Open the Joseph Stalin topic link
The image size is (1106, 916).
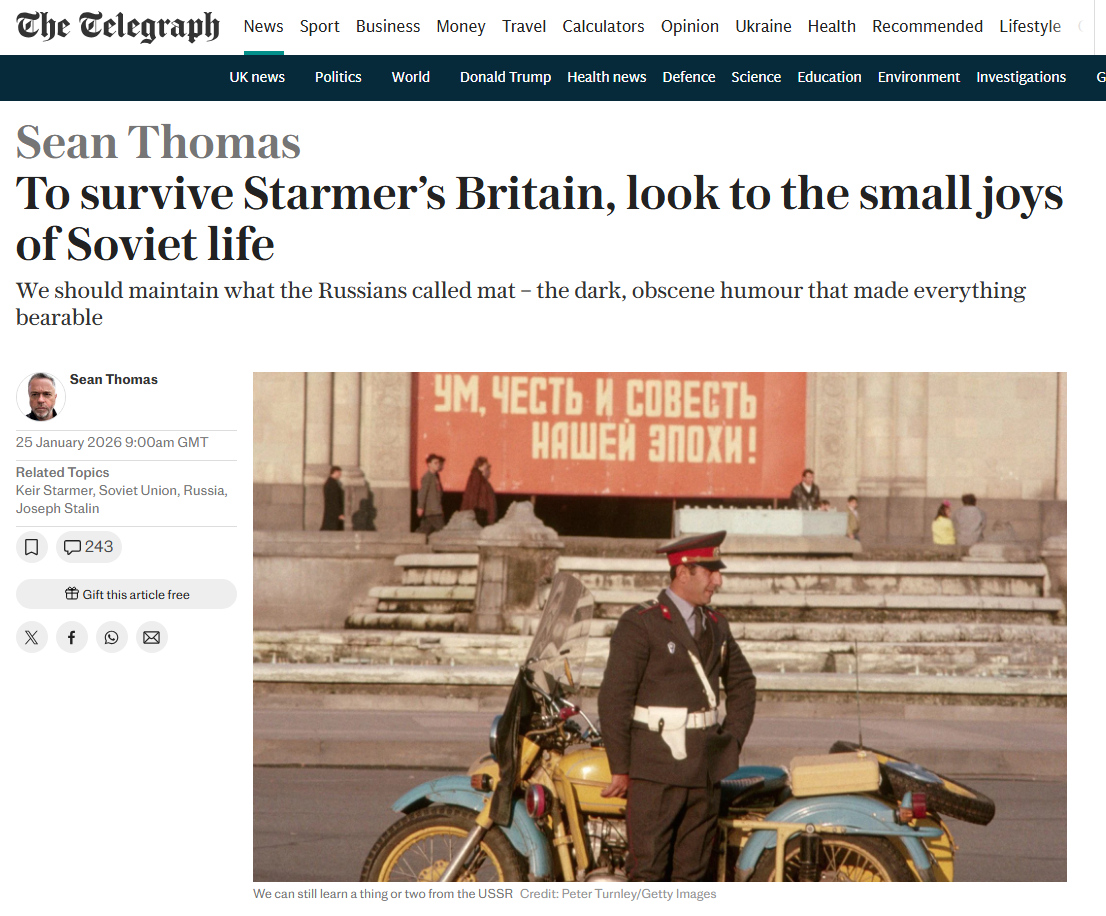tap(58, 508)
